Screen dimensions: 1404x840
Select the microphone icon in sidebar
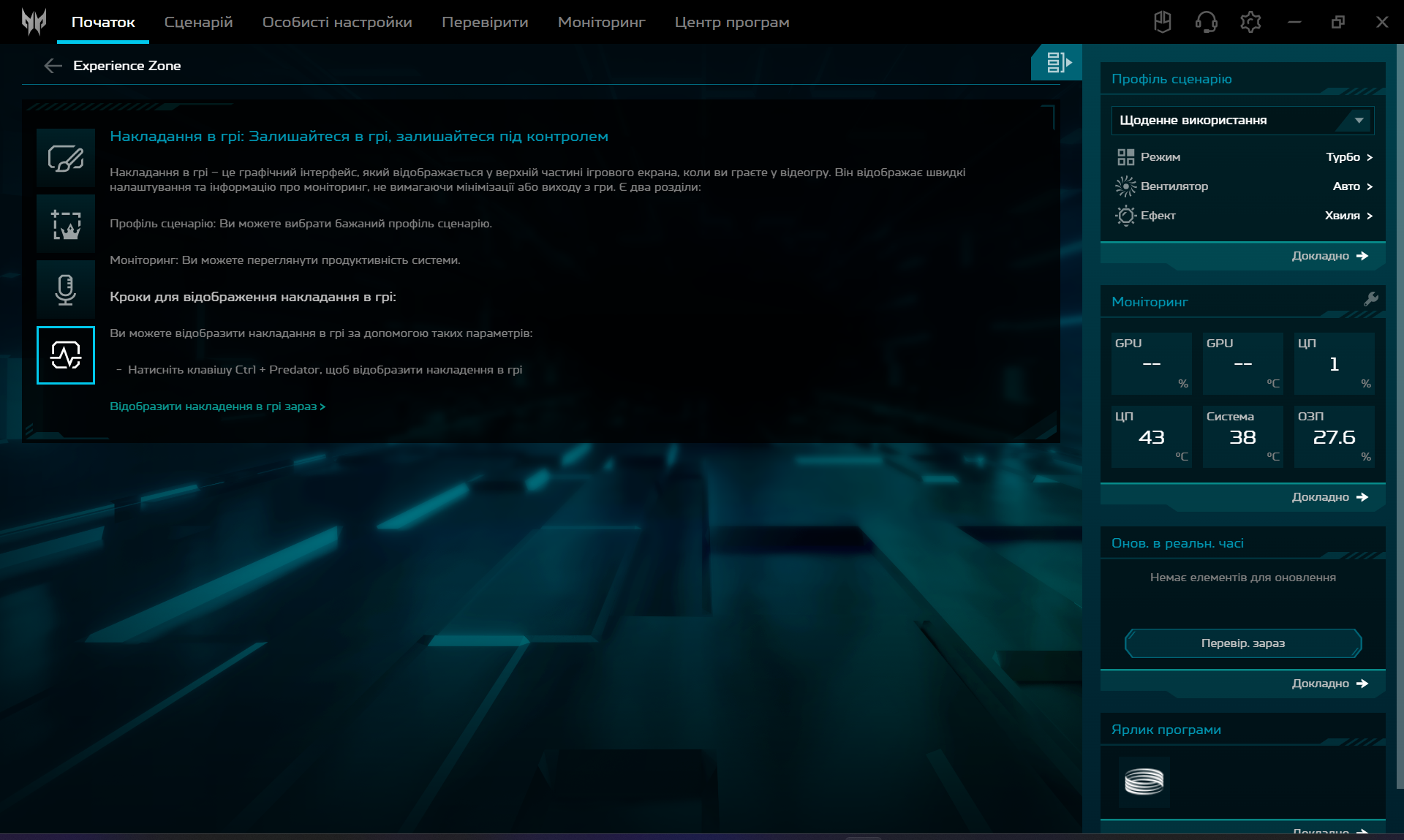tap(66, 290)
